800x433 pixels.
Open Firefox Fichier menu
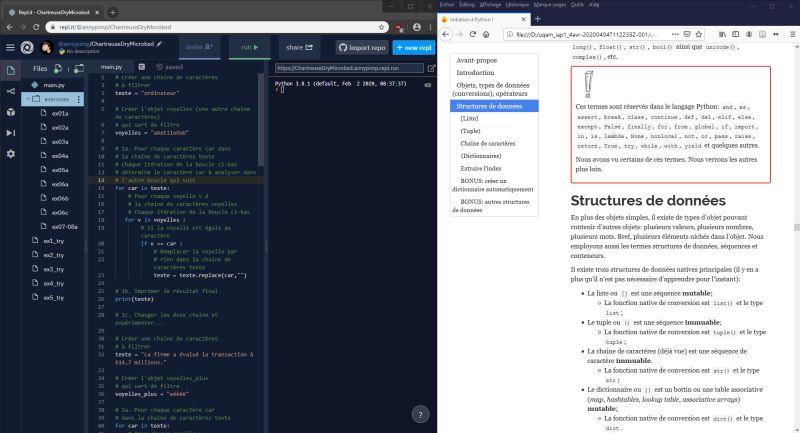pos(446,5)
